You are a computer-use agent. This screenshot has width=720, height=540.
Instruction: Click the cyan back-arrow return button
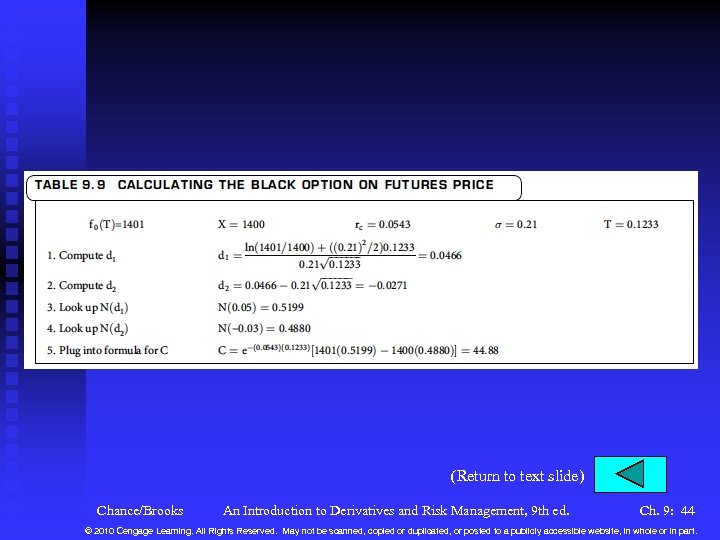coord(630,474)
